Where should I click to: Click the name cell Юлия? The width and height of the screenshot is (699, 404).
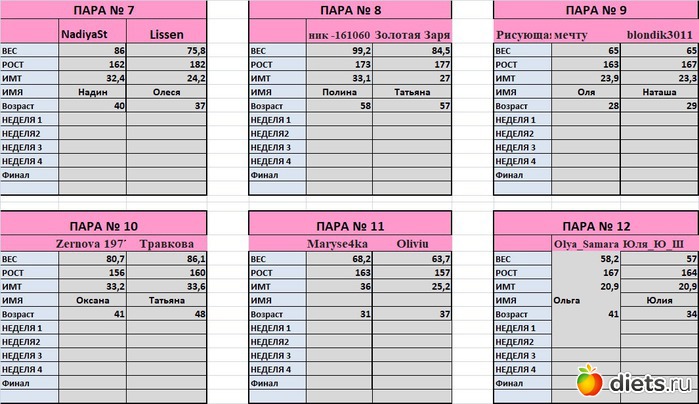click(x=654, y=299)
